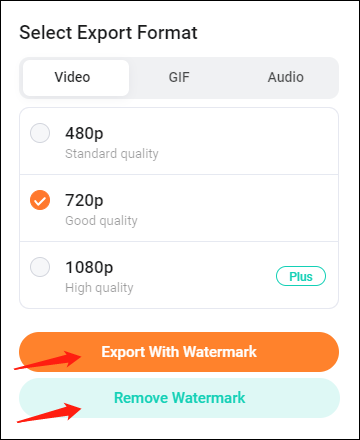Screen dimensions: 360x440
Task: Switch to the GIF tab
Action: [179, 78]
